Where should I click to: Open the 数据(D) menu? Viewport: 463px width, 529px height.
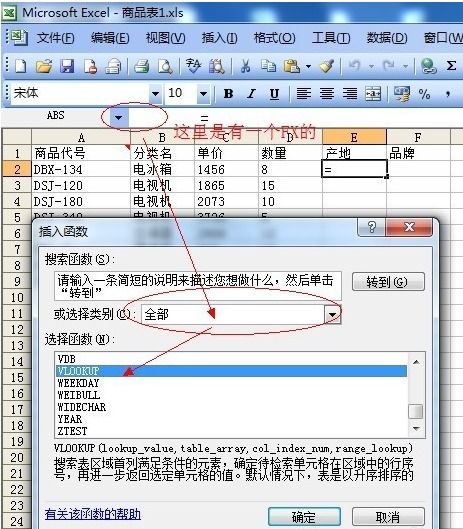tap(387, 38)
